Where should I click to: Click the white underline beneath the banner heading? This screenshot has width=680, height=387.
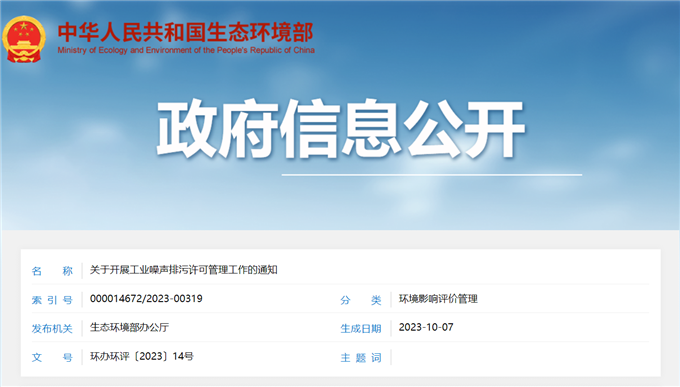coord(432,175)
